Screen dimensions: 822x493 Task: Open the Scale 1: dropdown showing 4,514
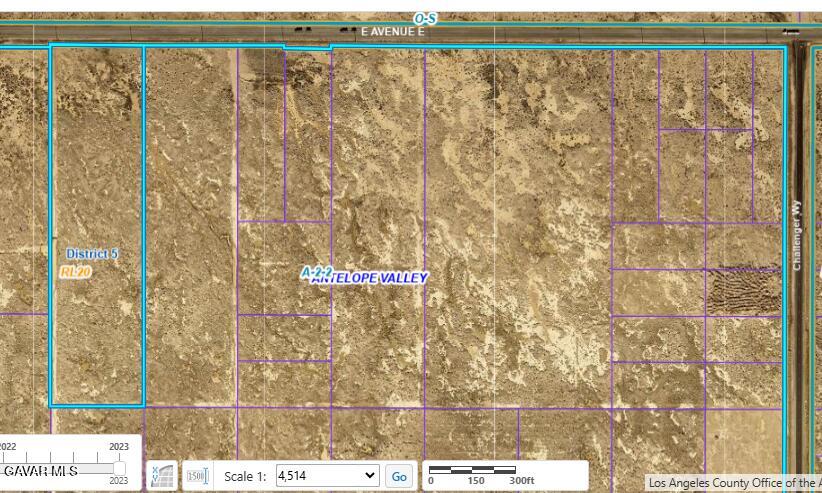click(327, 476)
